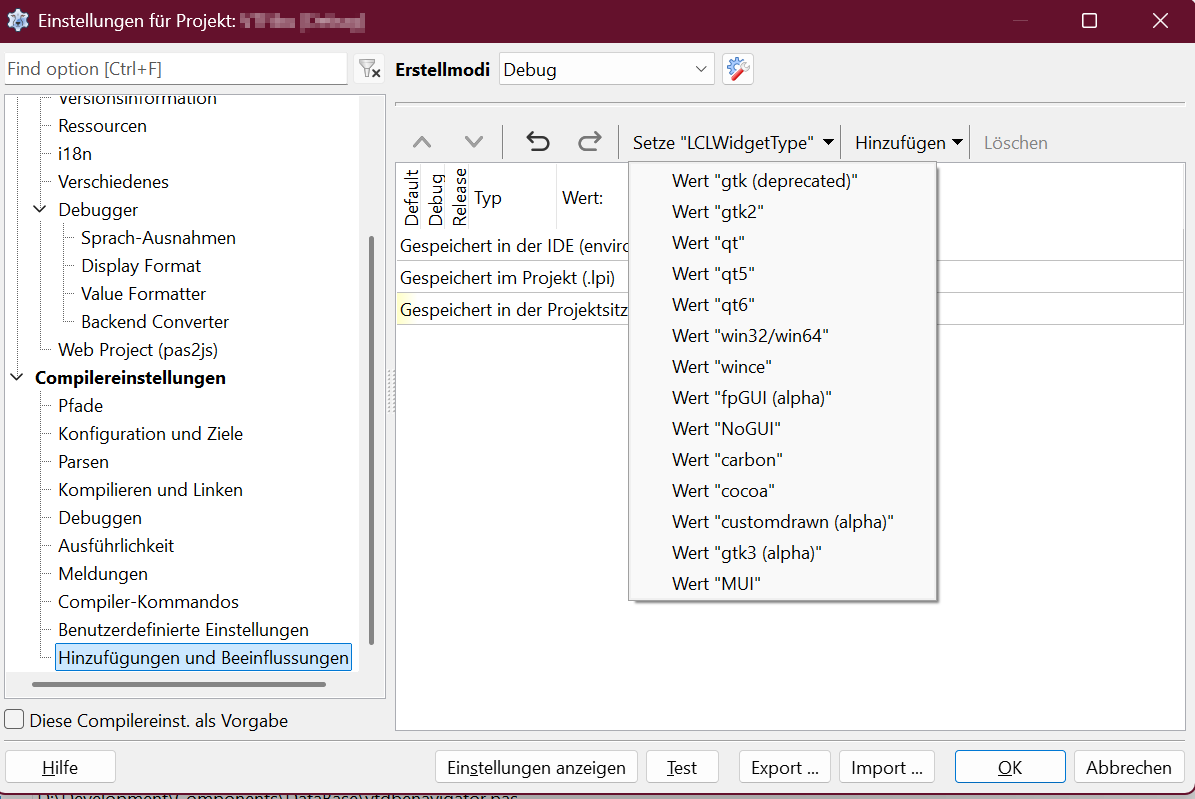Screen dimensions: 1195x799
Task: Choose Wert "MUI" menu entry
Action: (x=783, y=584)
